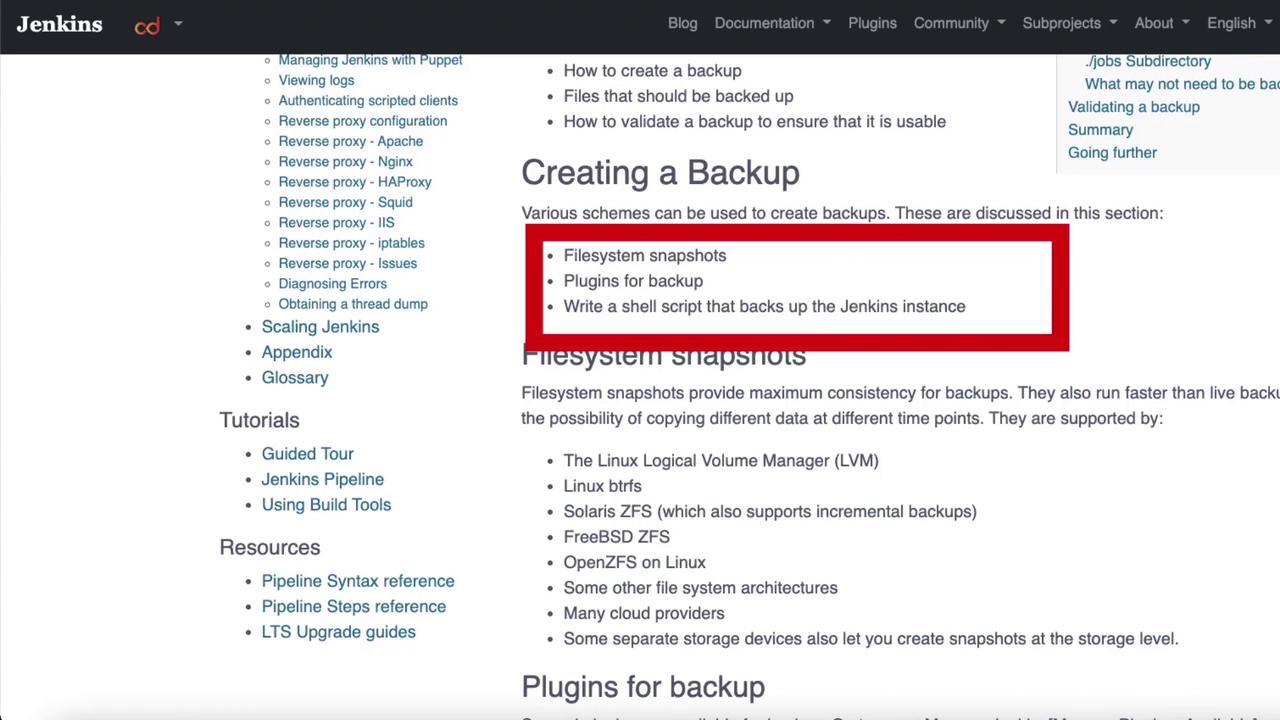Screen dimensions: 1280x720
Task: Click the 'Plugins for backup' bullet item
Action: [633, 281]
